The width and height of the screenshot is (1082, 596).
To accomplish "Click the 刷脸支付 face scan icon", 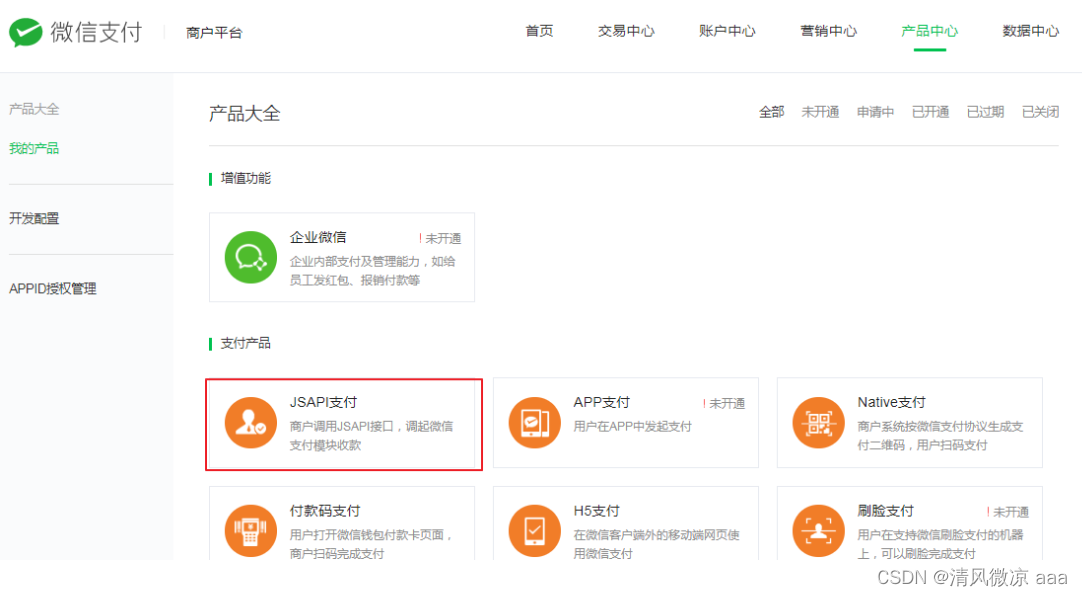I will point(818,531).
